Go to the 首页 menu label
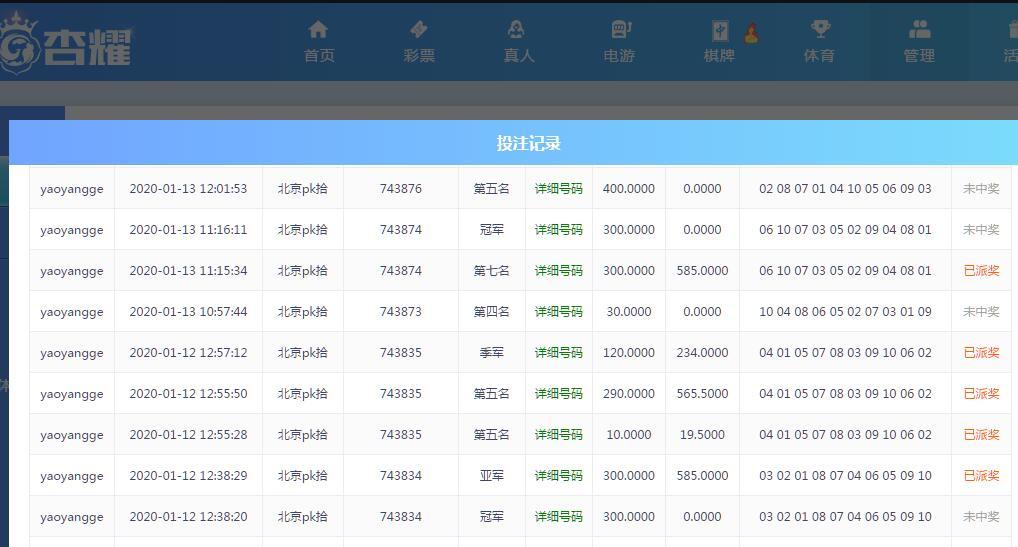Screen dimensions: 1018x547 click(319, 56)
